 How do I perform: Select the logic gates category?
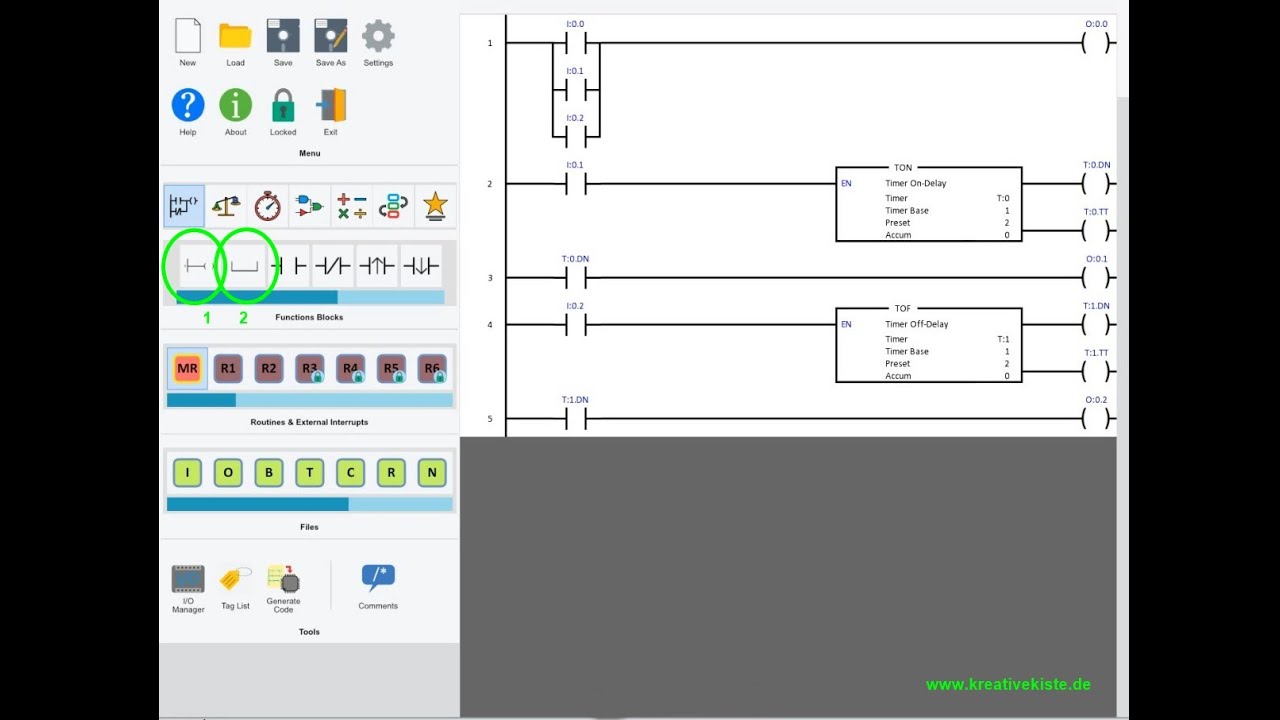tap(309, 206)
